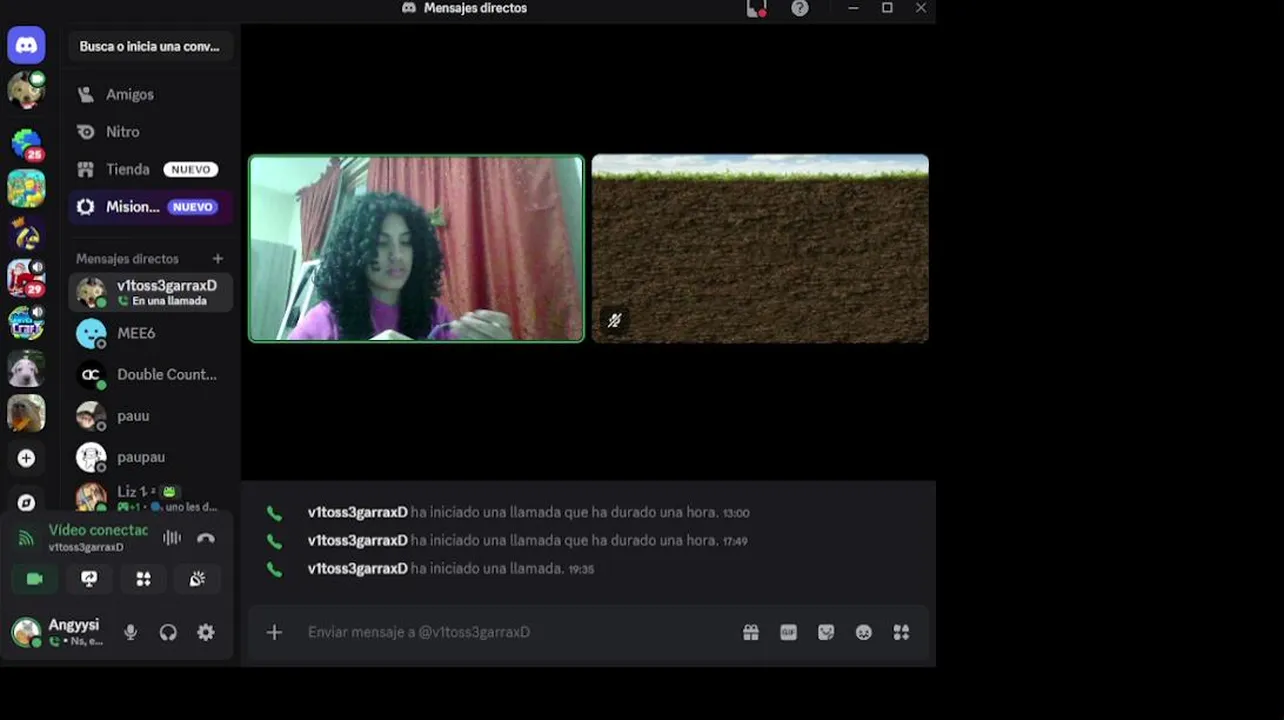Screen dimensions: 1284x720
Task: Open the MEE6 direct message
Action: 150,333
